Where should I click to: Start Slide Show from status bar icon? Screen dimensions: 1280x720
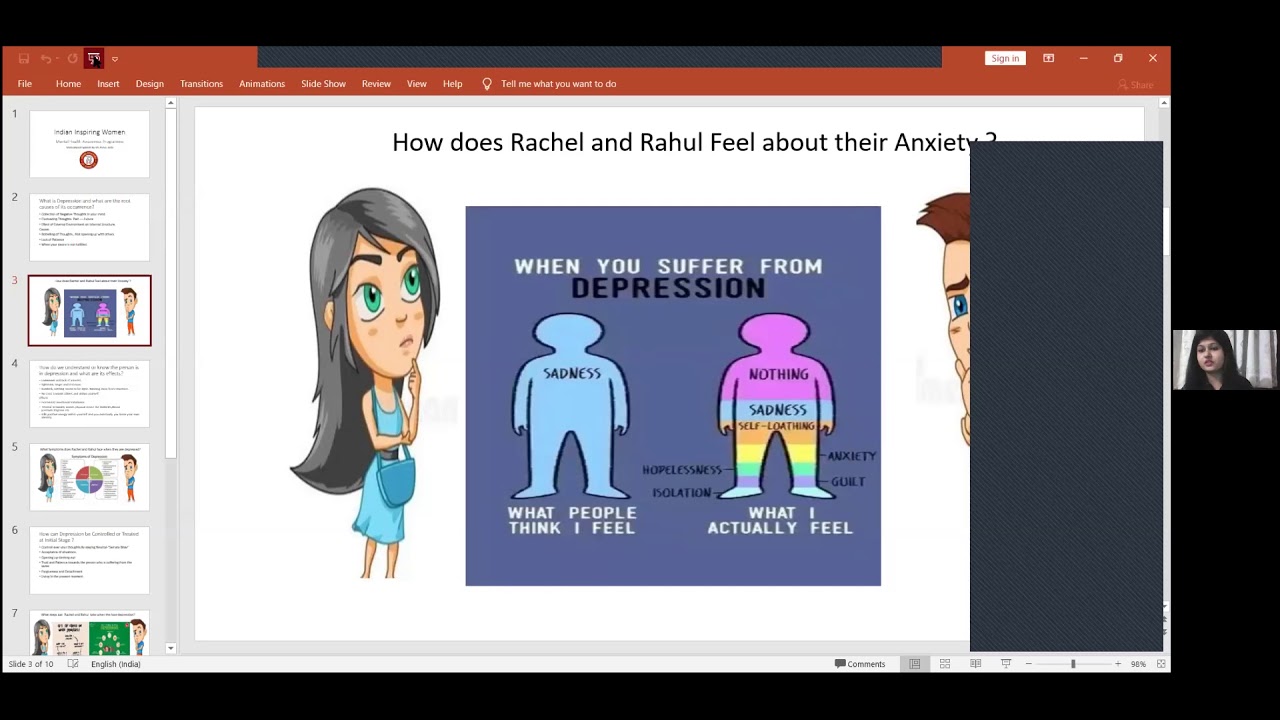[x=1006, y=664]
